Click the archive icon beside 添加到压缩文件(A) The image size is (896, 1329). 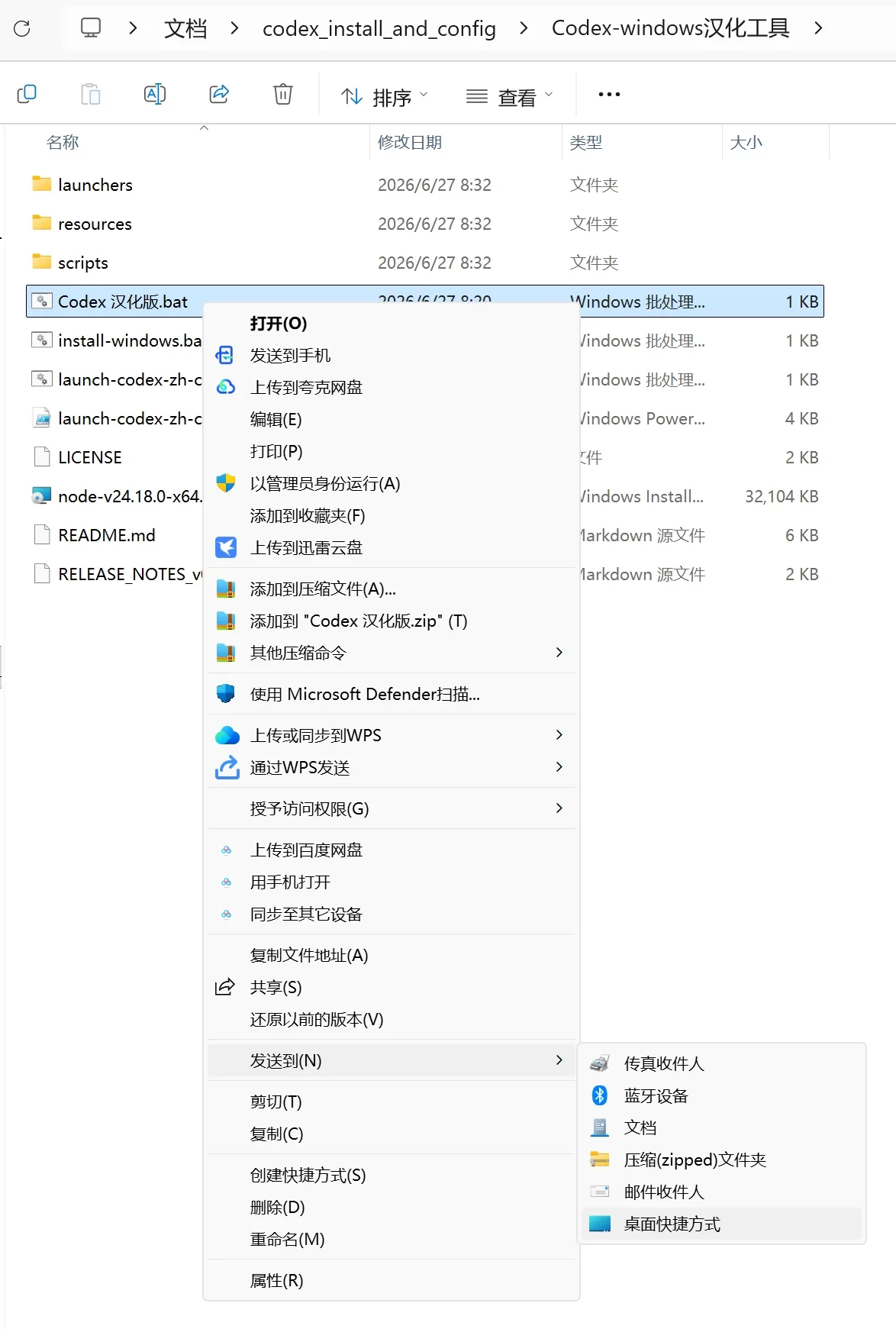(x=226, y=589)
